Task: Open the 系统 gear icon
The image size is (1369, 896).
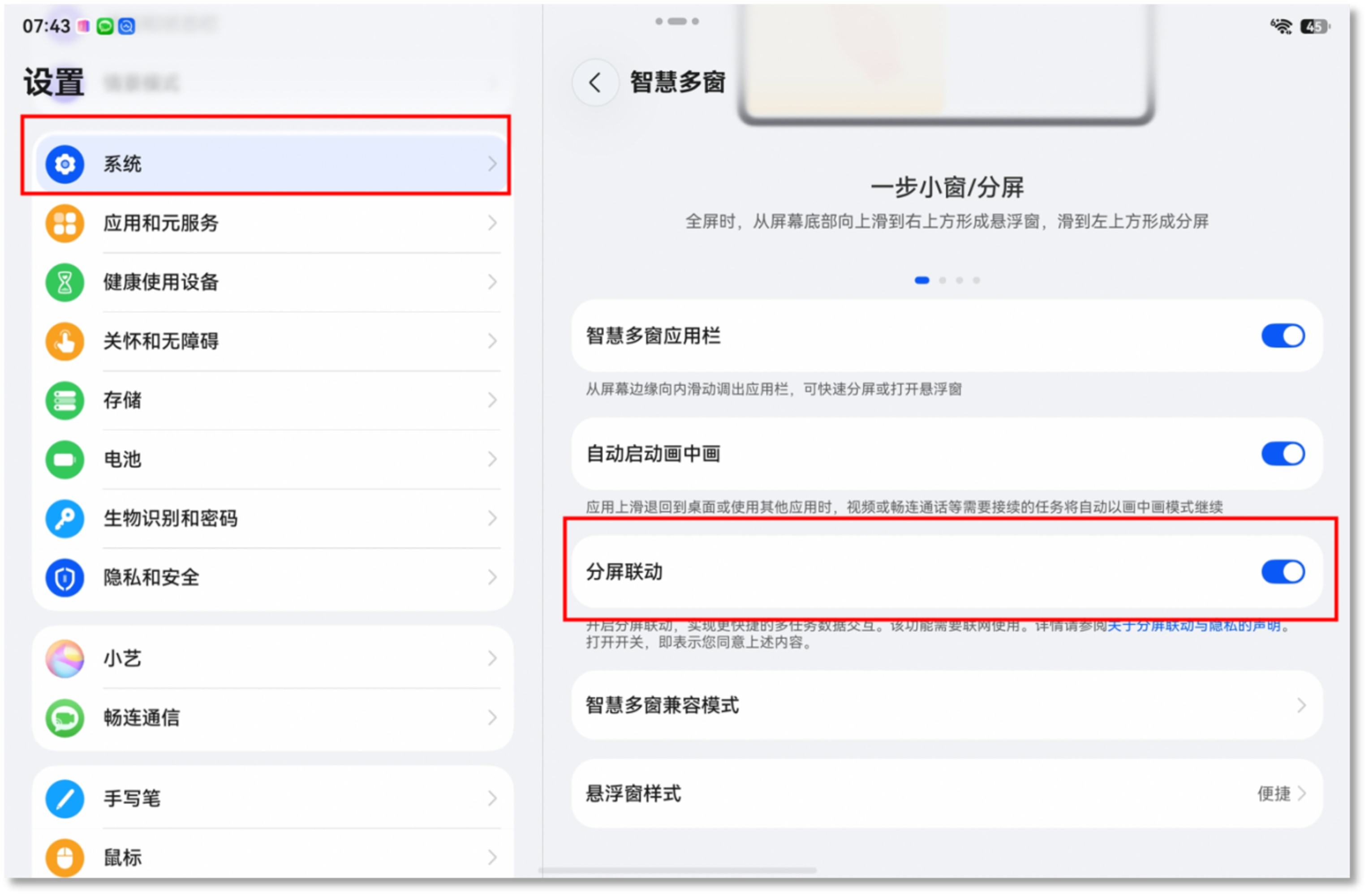Action: click(x=65, y=164)
